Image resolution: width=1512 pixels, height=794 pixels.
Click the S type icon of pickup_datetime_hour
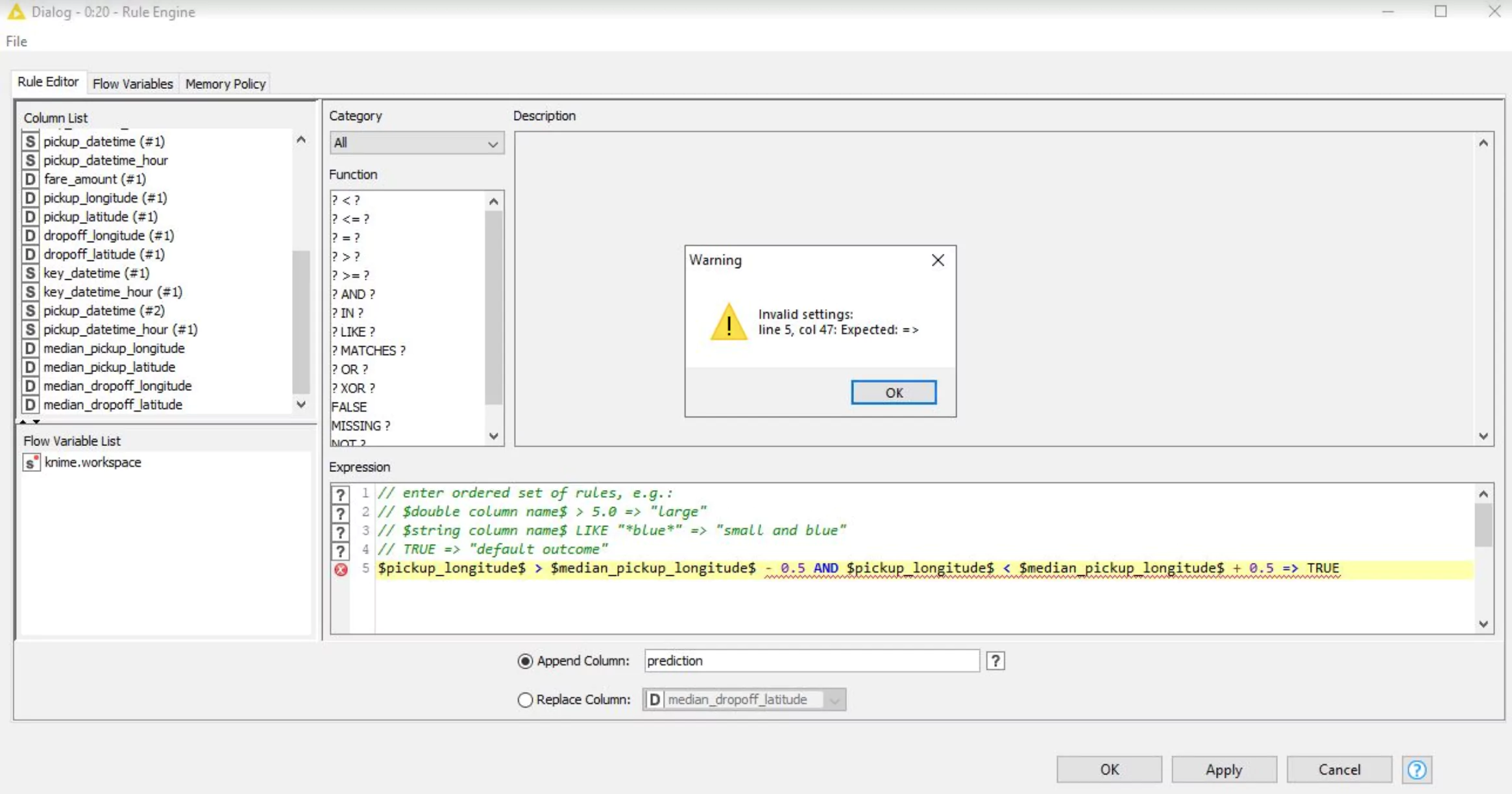pos(30,160)
